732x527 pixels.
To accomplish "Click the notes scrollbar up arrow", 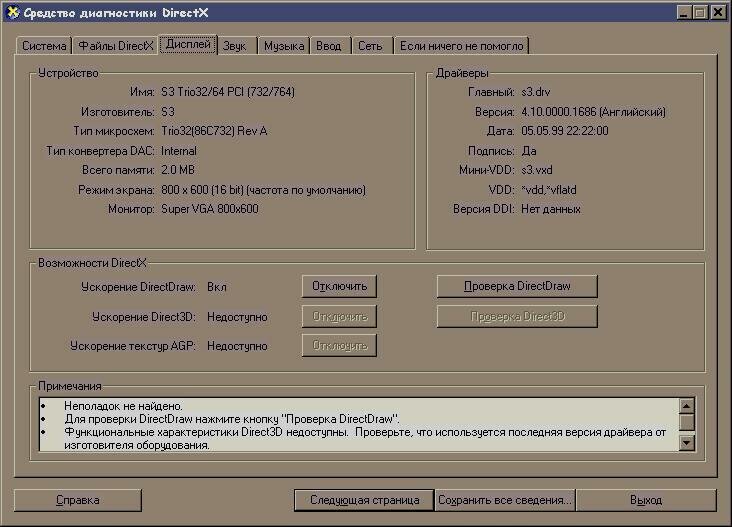I will tap(686, 406).
